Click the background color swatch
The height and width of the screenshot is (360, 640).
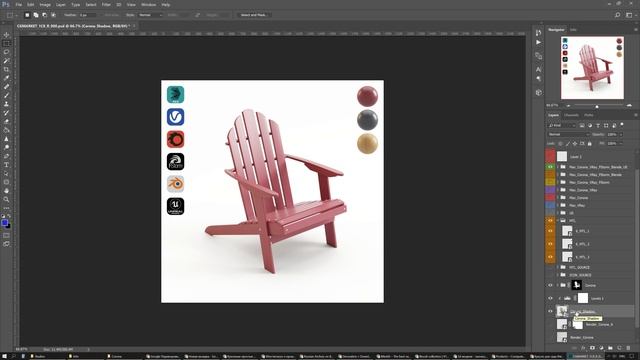pyautogui.click(x=9, y=226)
